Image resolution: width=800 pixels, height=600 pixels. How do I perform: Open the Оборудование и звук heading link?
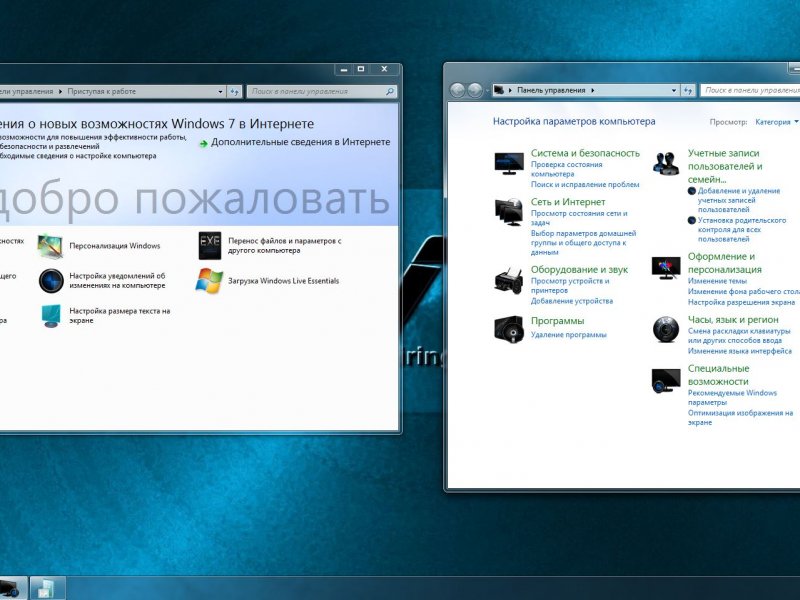coord(579,269)
